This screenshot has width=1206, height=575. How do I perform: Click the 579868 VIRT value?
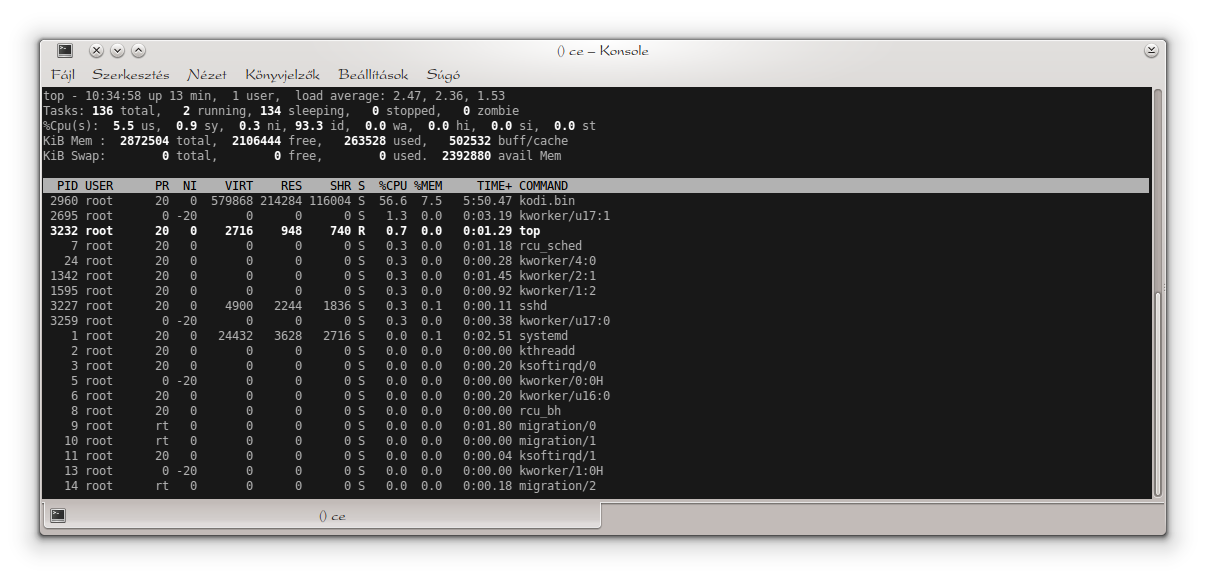pos(232,201)
